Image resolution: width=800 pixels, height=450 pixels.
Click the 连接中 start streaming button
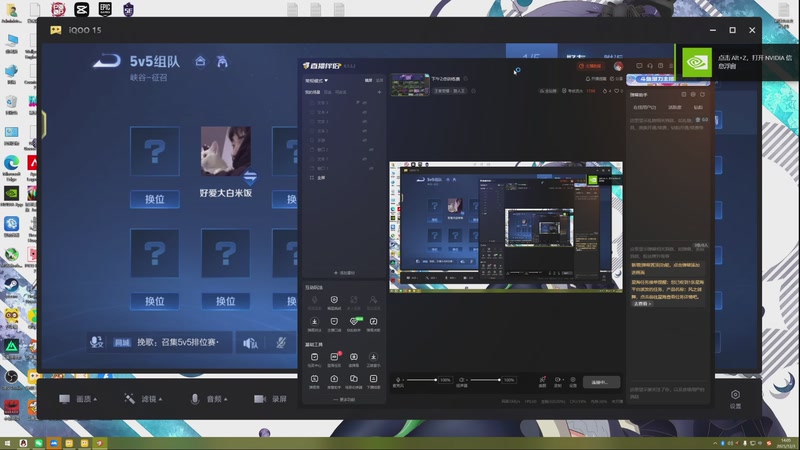(x=602, y=382)
